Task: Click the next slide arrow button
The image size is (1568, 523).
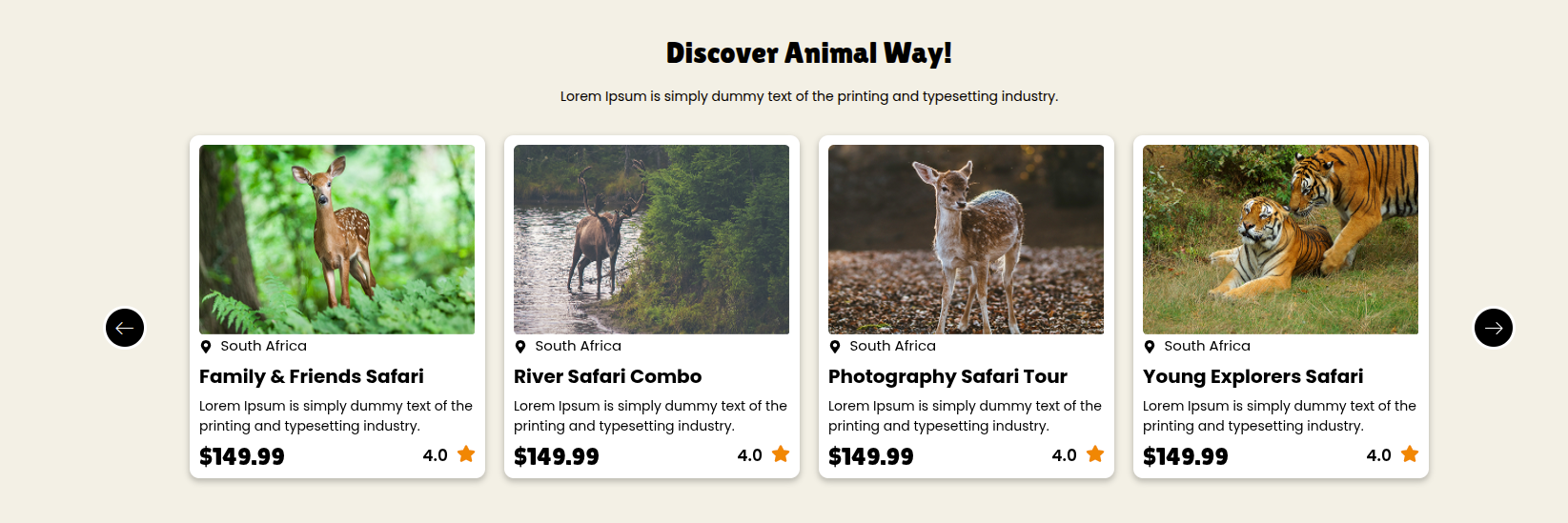Action: tap(1494, 328)
